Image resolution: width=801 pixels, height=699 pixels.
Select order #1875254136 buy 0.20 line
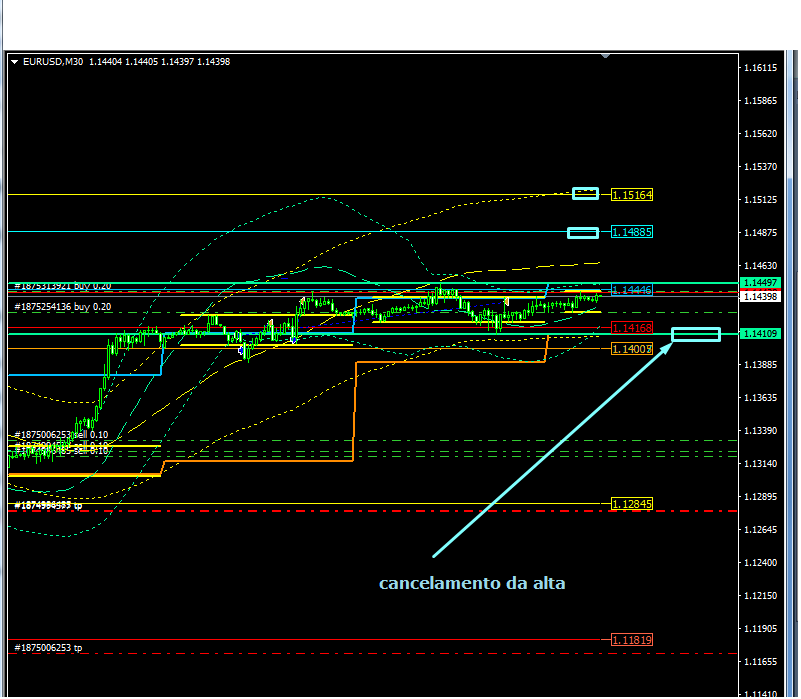(x=63, y=306)
